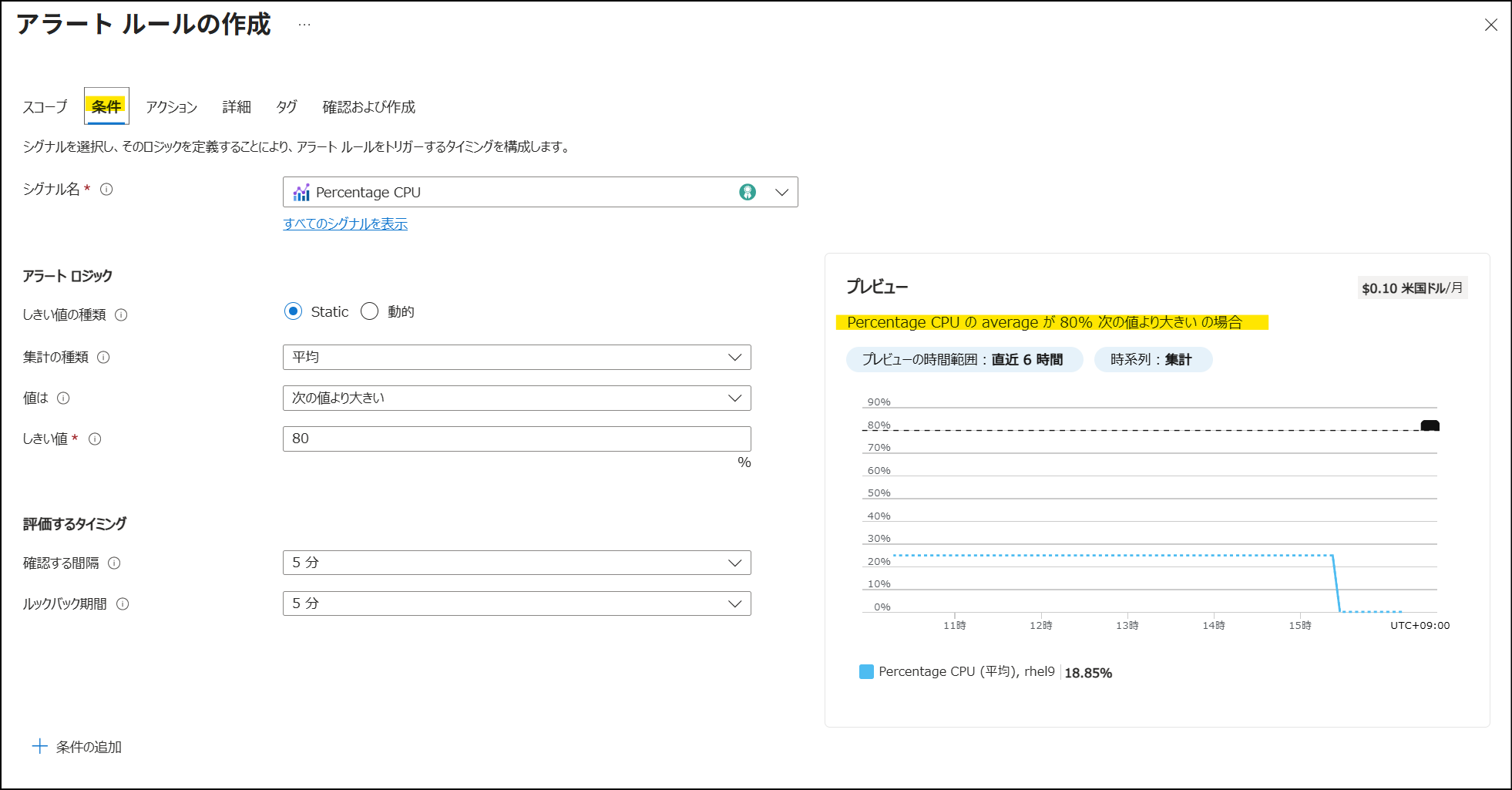Click the プレビュー panel heading
This screenshot has width=1512, height=790.
click(877, 287)
